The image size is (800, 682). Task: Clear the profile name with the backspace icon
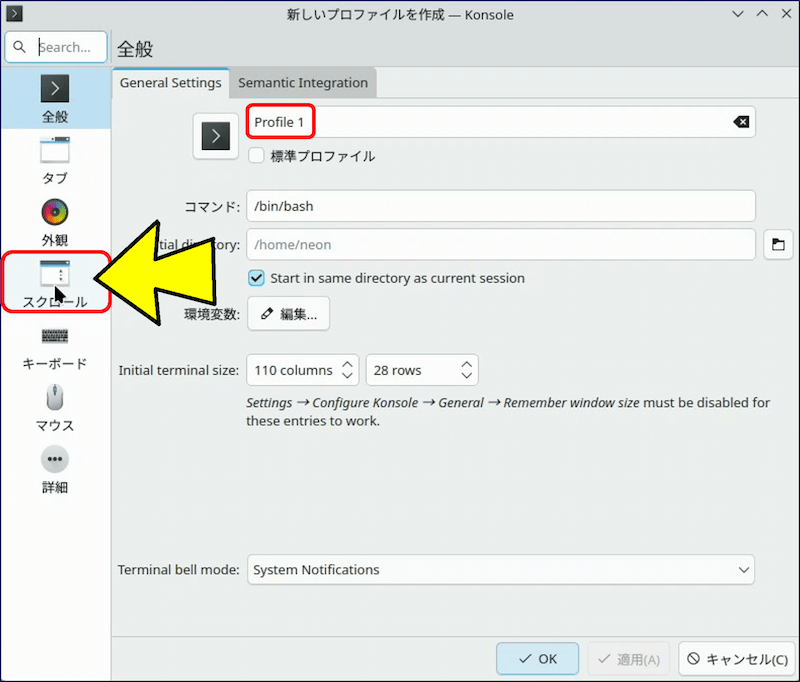[740, 122]
